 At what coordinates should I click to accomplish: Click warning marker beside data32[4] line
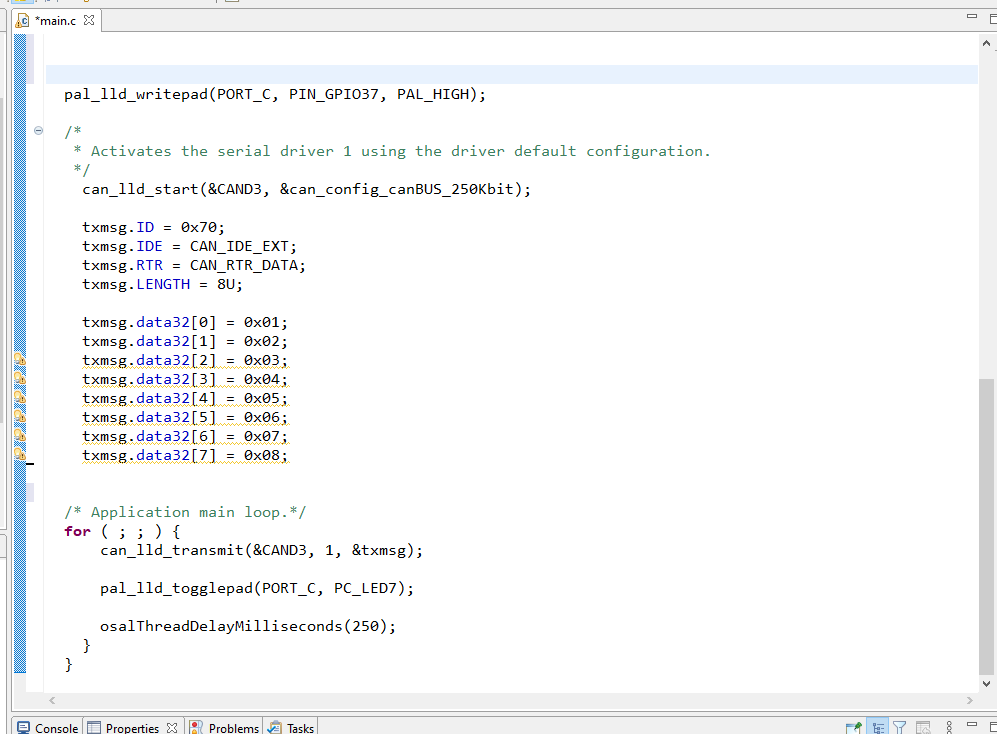point(20,398)
